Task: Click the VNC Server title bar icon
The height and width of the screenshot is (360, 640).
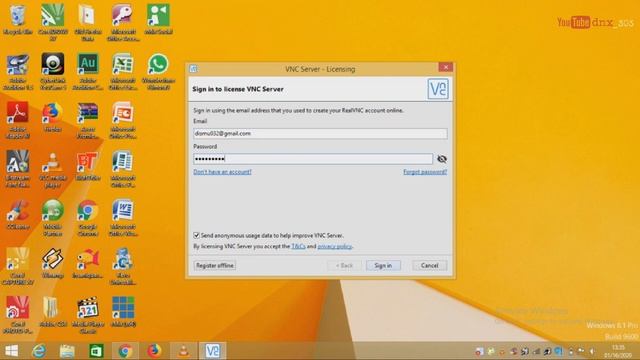Action: [x=193, y=69]
